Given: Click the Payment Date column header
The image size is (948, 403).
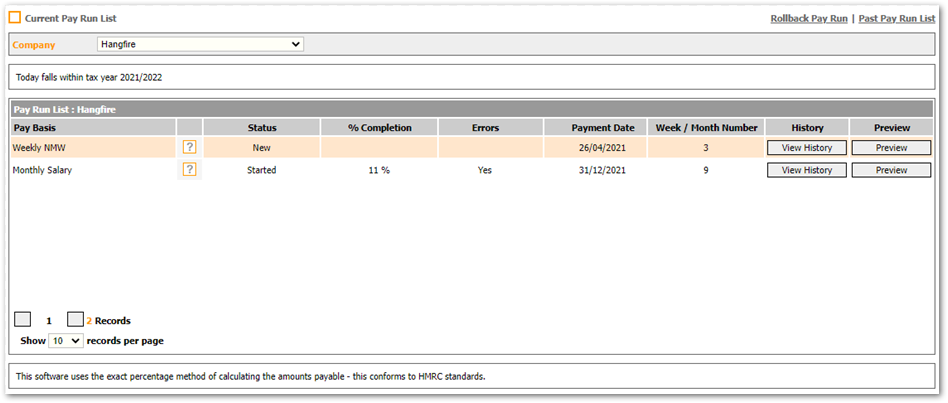Looking at the screenshot, I should 602,127.
